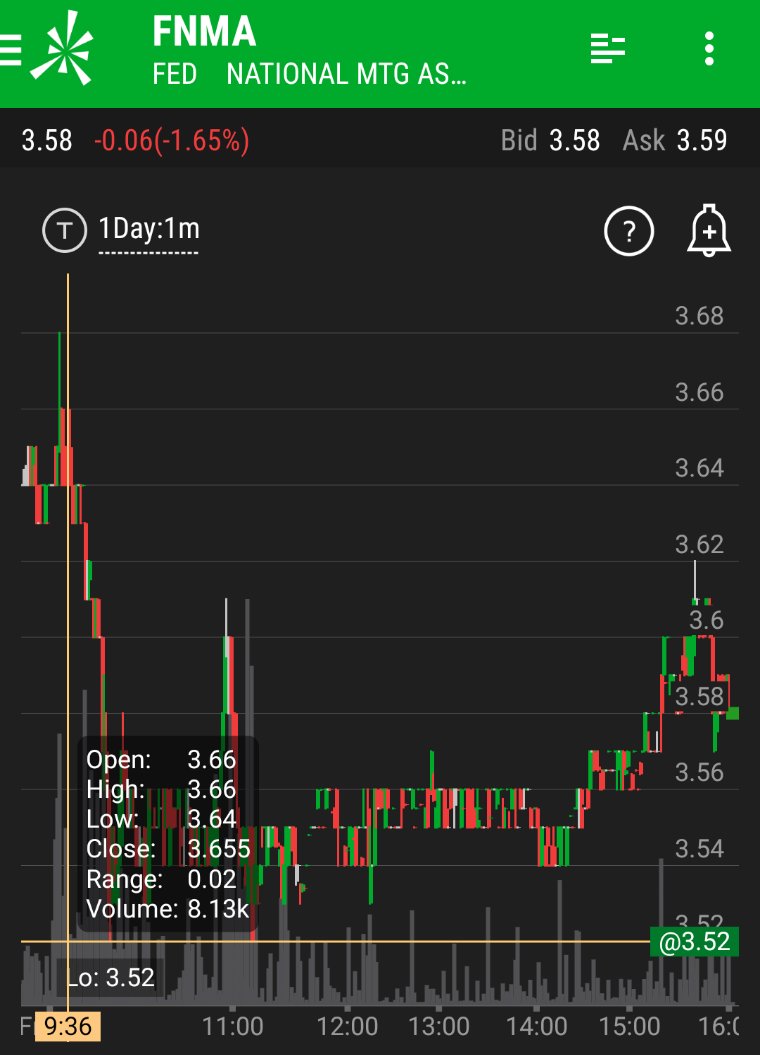This screenshot has width=760, height=1055.
Task: Tap the Ask 3.59 quote
Action: click(x=675, y=141)
